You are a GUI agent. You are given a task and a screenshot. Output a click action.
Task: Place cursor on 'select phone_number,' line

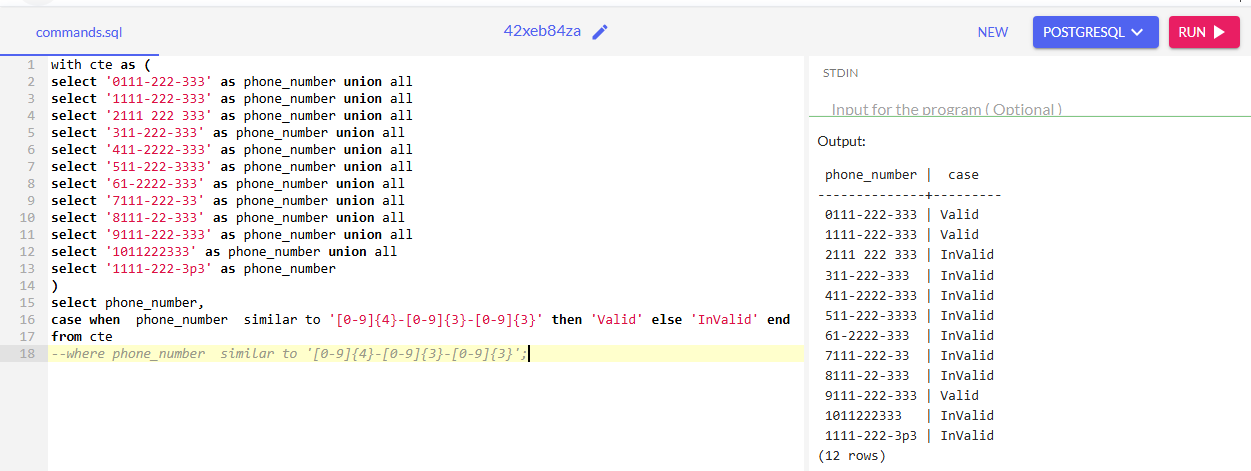point(128,302)
